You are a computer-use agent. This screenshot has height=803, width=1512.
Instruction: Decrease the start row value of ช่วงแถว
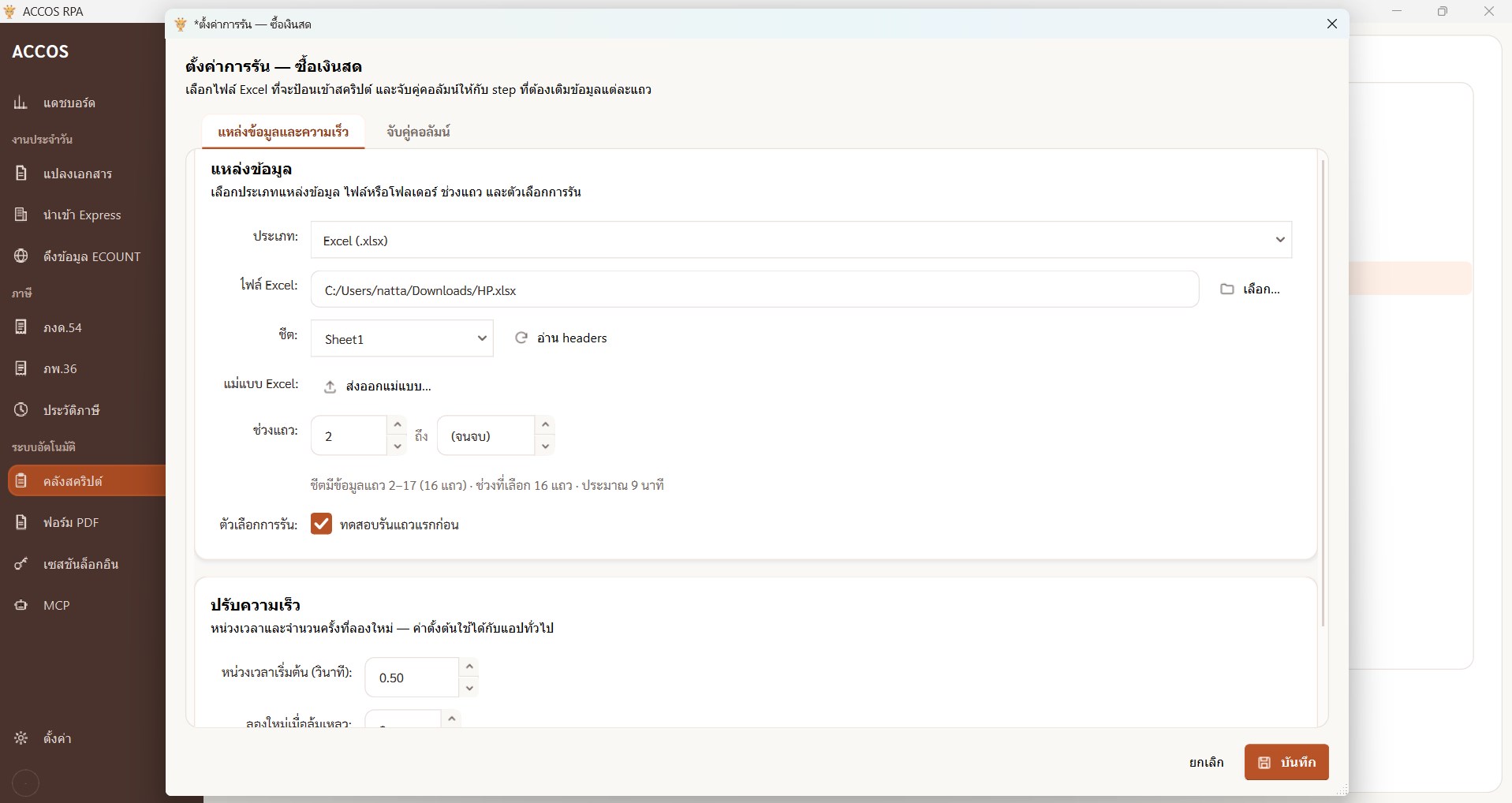[x=398, y=446]
